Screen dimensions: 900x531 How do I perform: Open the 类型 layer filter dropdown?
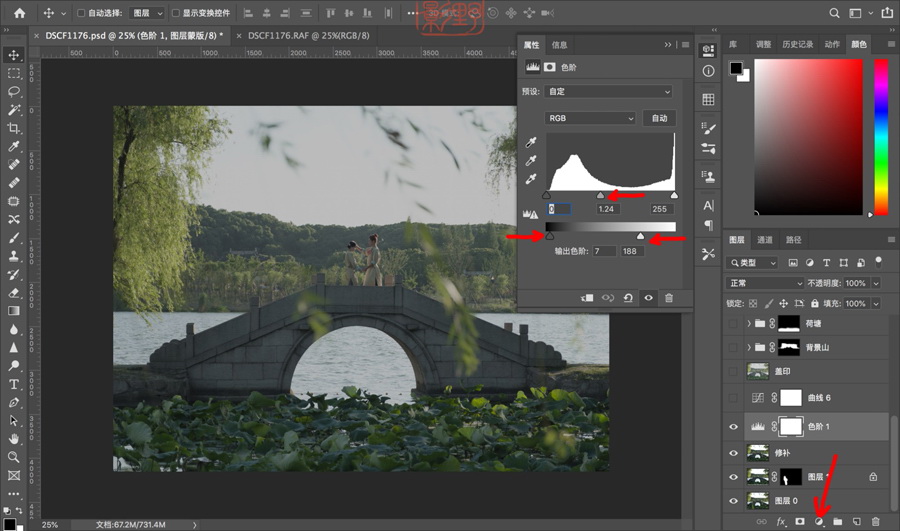click(x=752, y=262)
